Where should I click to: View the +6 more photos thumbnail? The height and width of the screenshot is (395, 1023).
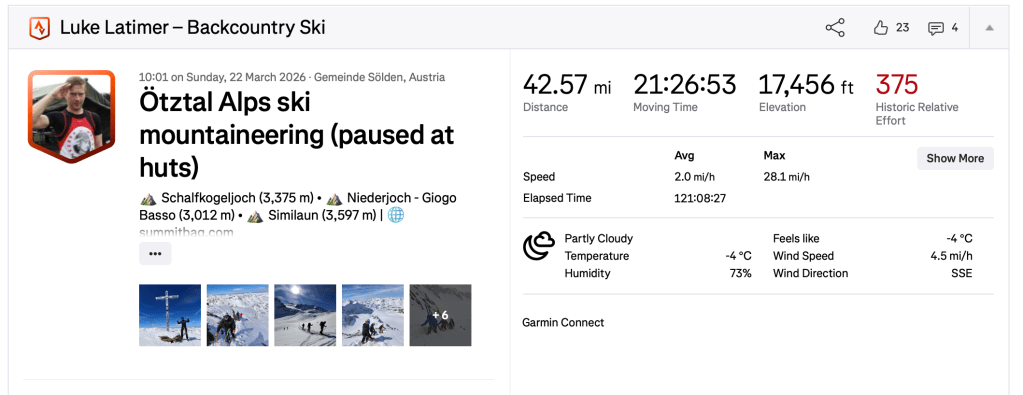(x=440, y=315)
